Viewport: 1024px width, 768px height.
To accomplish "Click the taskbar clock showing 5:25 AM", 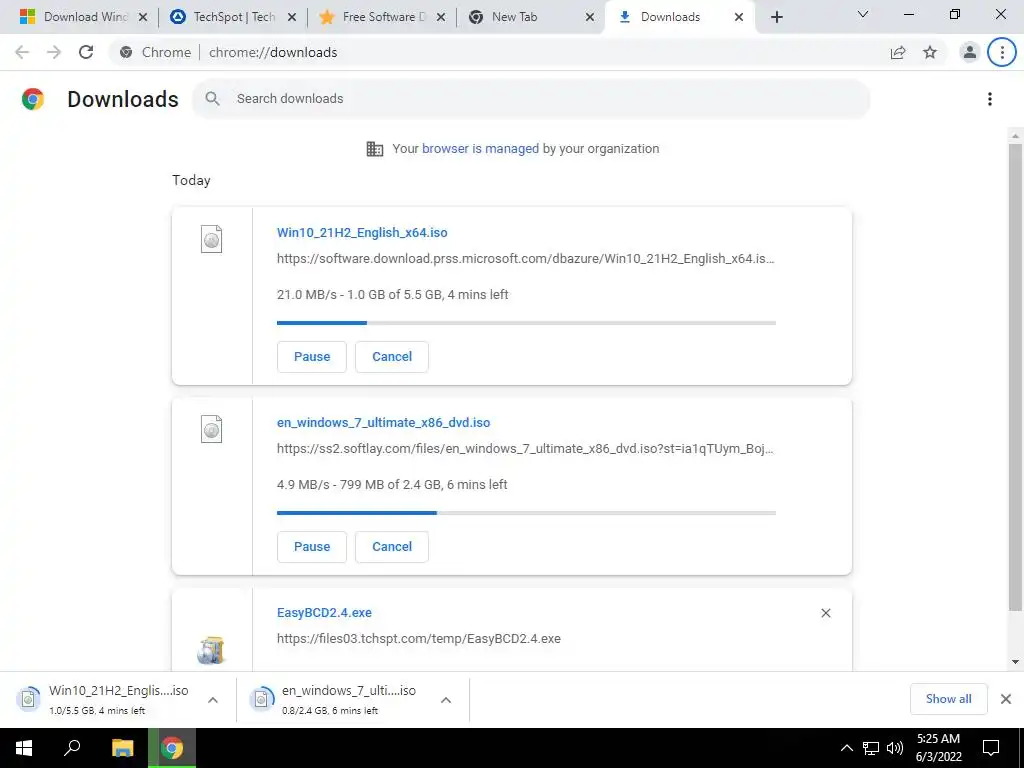I will coord(938,748).
